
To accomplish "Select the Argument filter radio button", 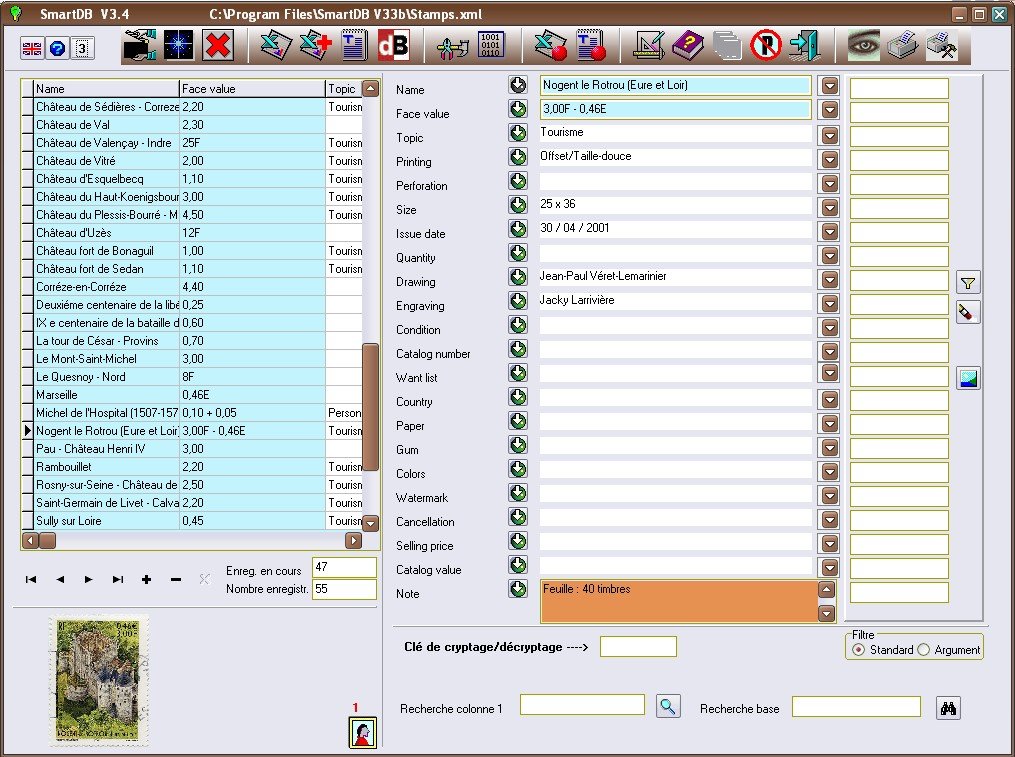I will 924,650.
